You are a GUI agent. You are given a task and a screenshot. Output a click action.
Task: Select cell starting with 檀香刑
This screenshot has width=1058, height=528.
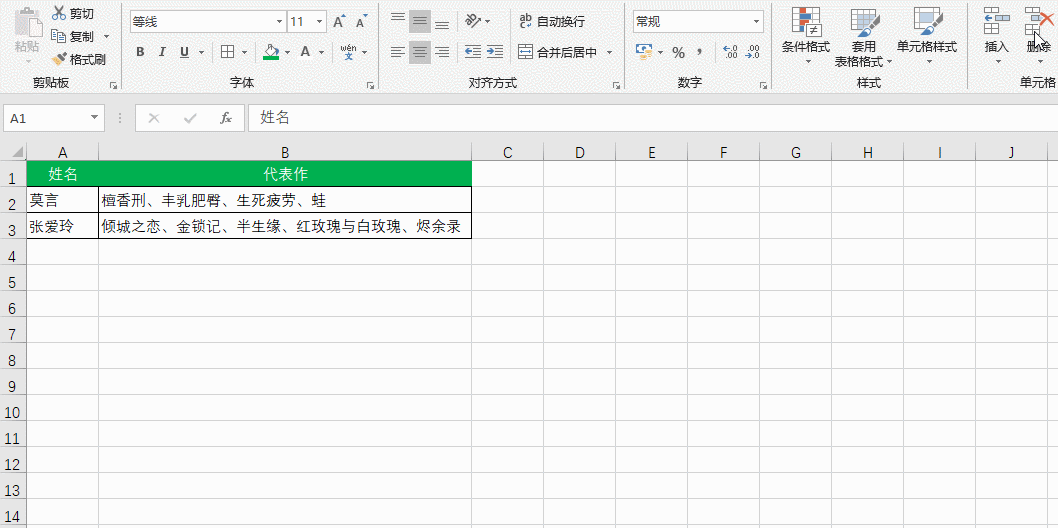285,200
